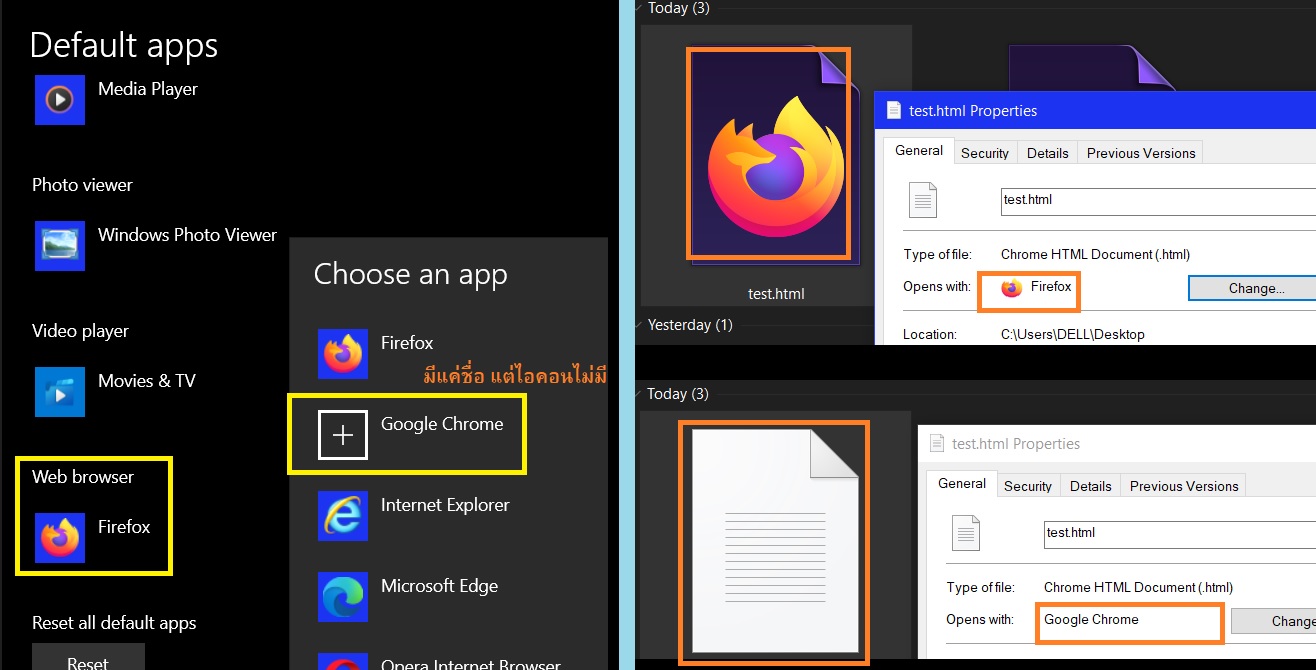Collapse the lower Today (3) group
This screenshot has width=1316, height=670.
640,394
